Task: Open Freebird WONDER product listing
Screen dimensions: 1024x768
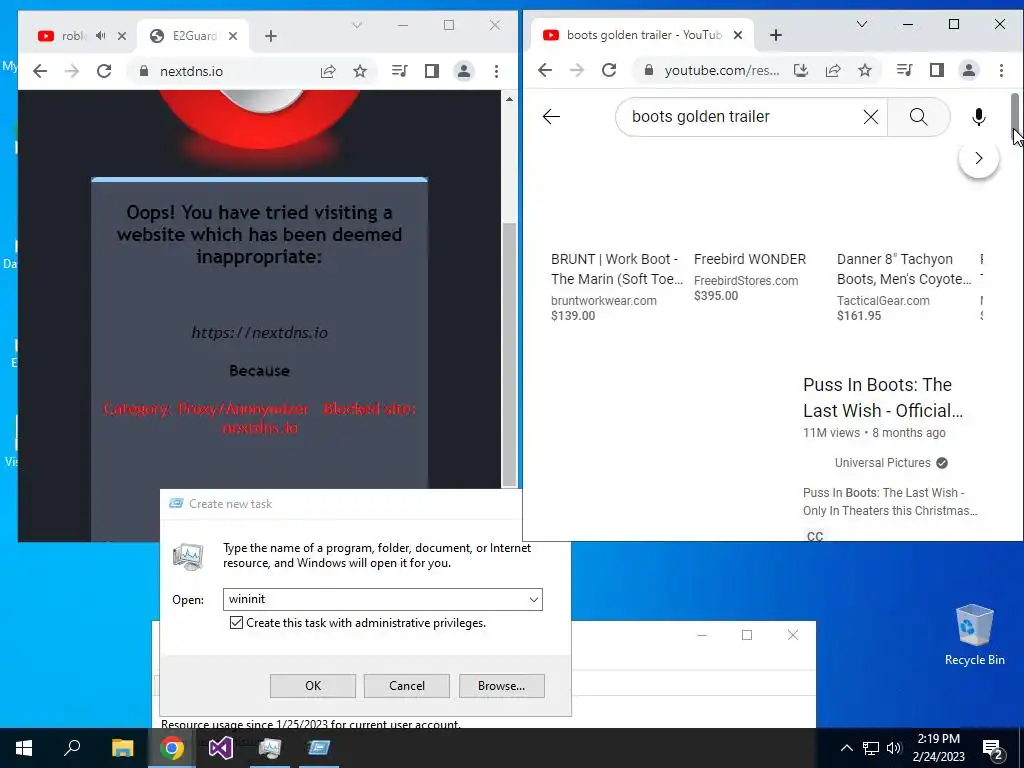Action: click(x=750, y=259)
